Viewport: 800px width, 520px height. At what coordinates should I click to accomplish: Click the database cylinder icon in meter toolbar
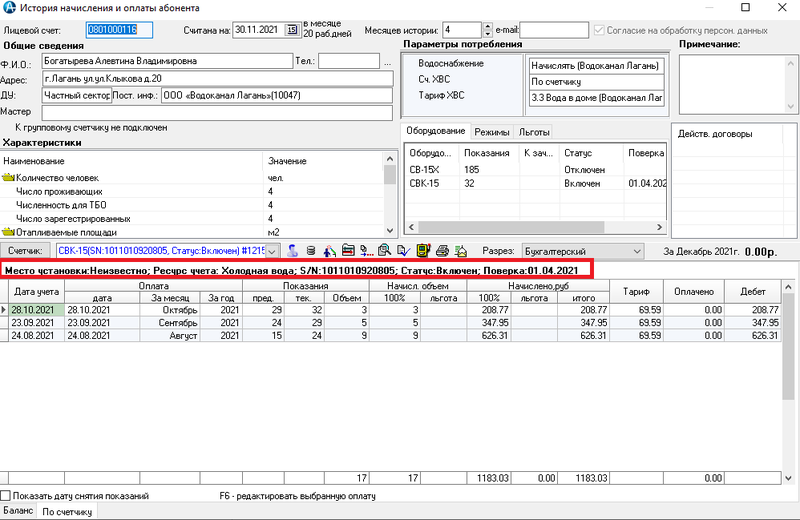pos(310,251)
